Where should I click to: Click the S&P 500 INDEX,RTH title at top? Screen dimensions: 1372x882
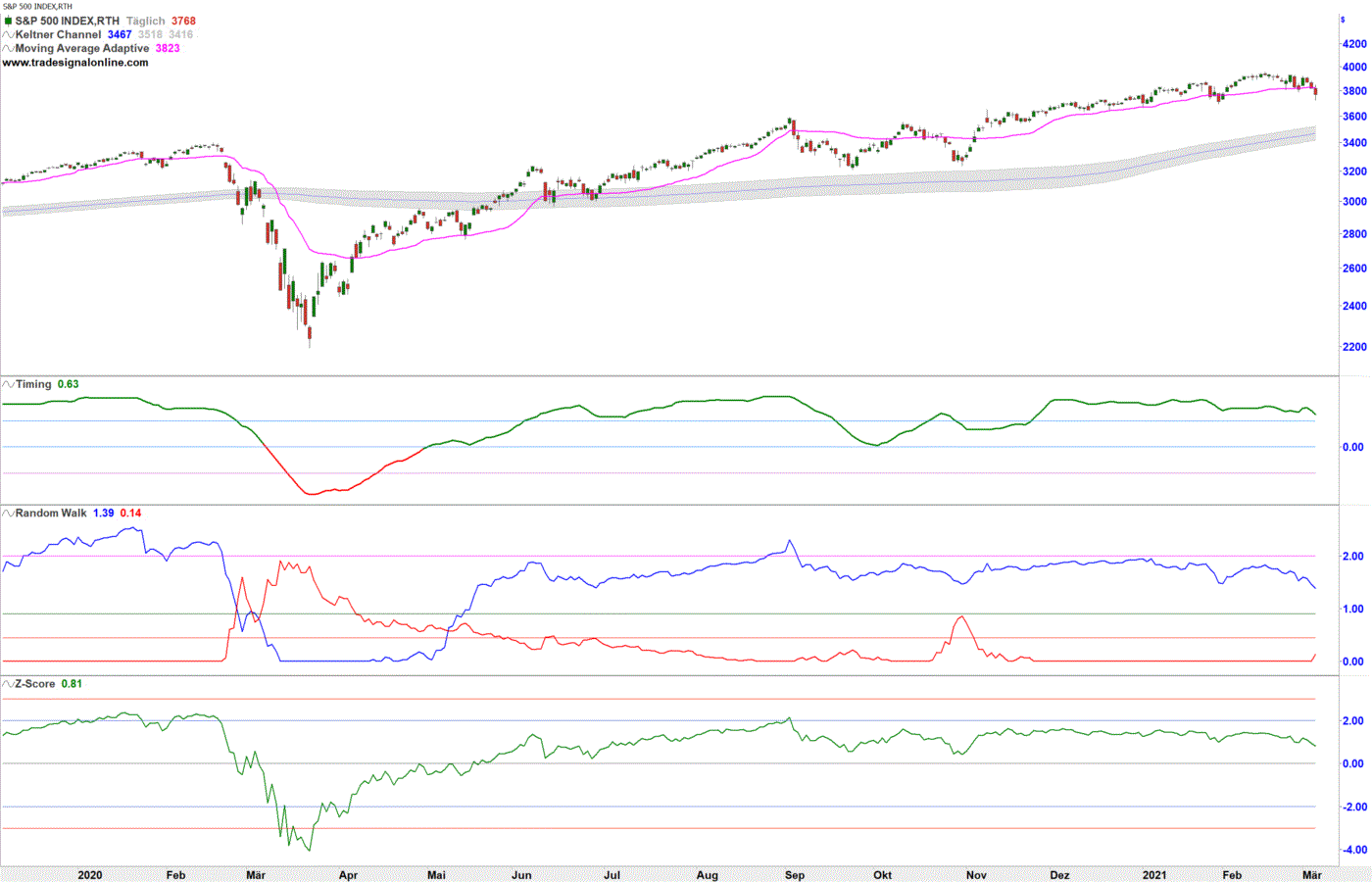(x=68, y=21)
